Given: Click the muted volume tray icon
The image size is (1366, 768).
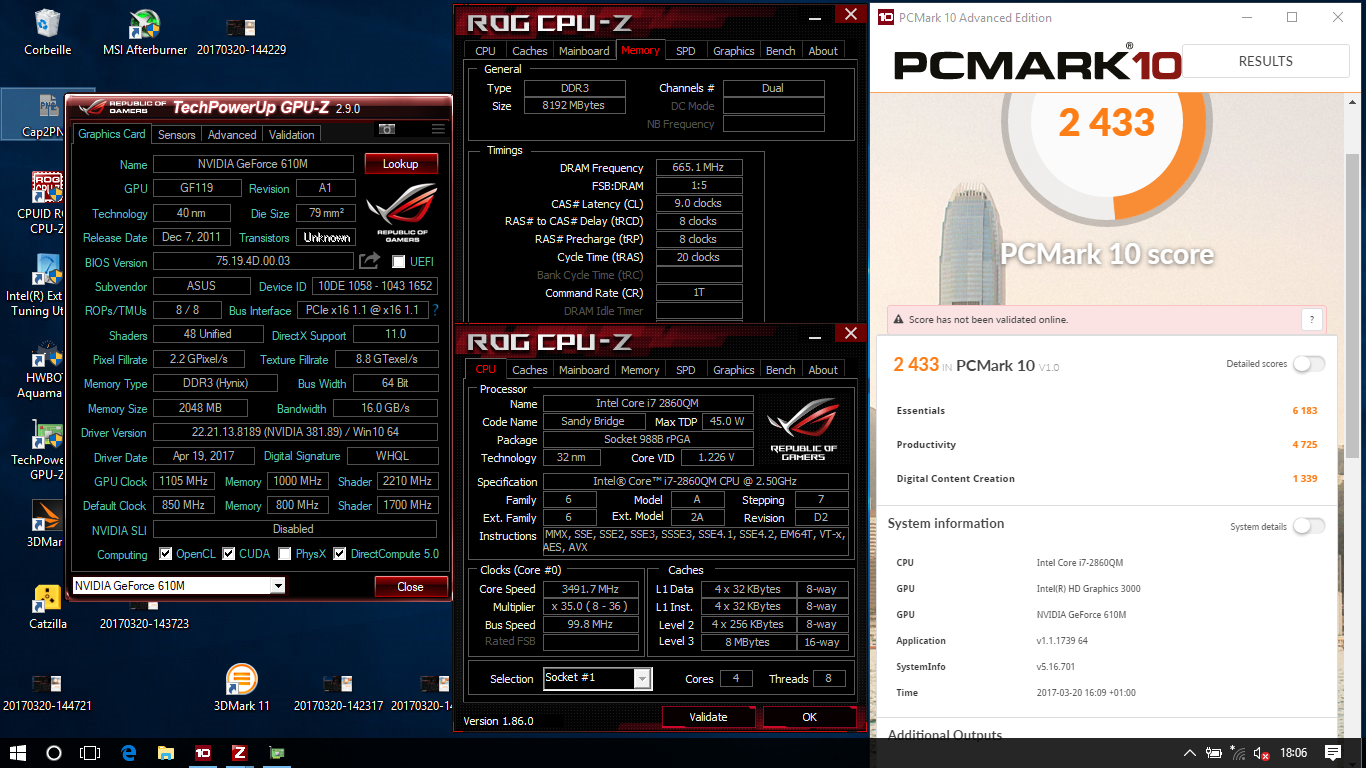Looking at the screenshot, I should (x=1262, y=753).
